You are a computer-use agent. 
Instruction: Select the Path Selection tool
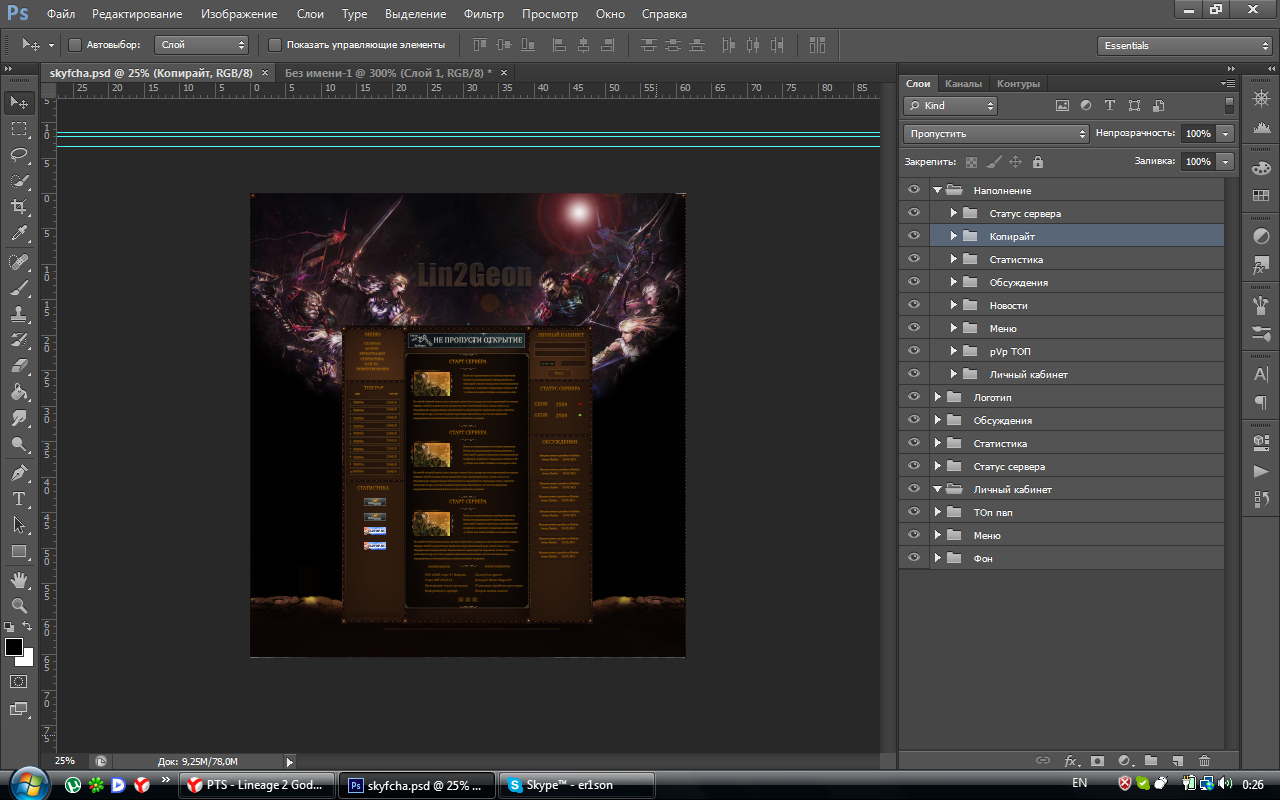pyautogui.click(x=19, y=525)
